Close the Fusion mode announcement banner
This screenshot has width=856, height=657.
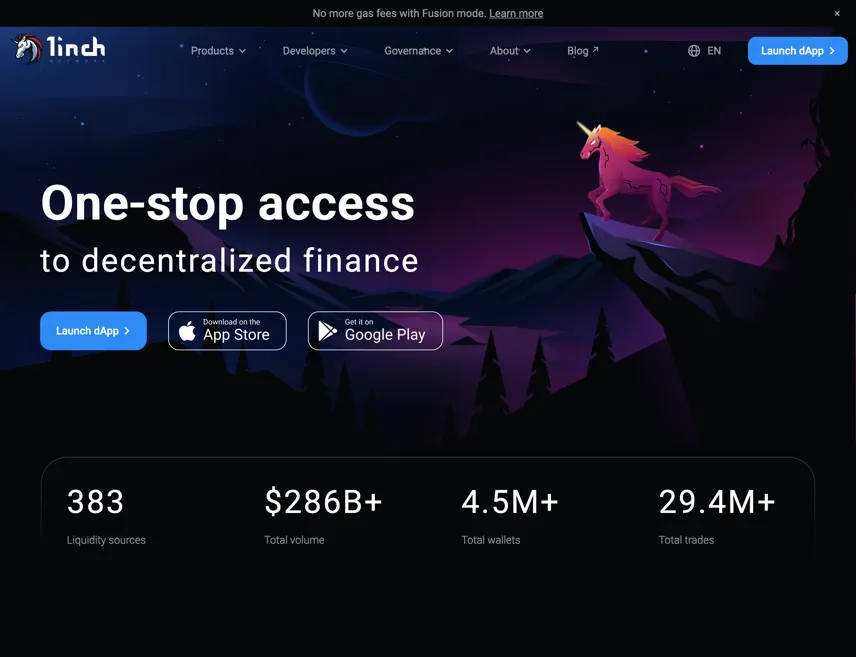837,14
